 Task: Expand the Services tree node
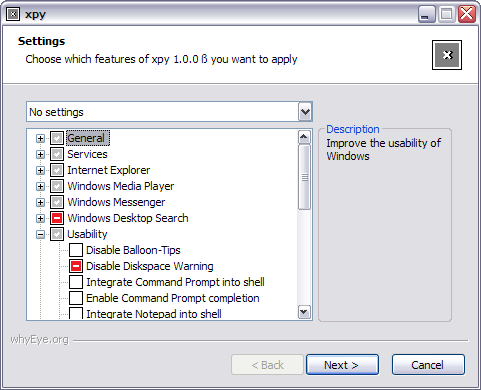pos(40,154)
